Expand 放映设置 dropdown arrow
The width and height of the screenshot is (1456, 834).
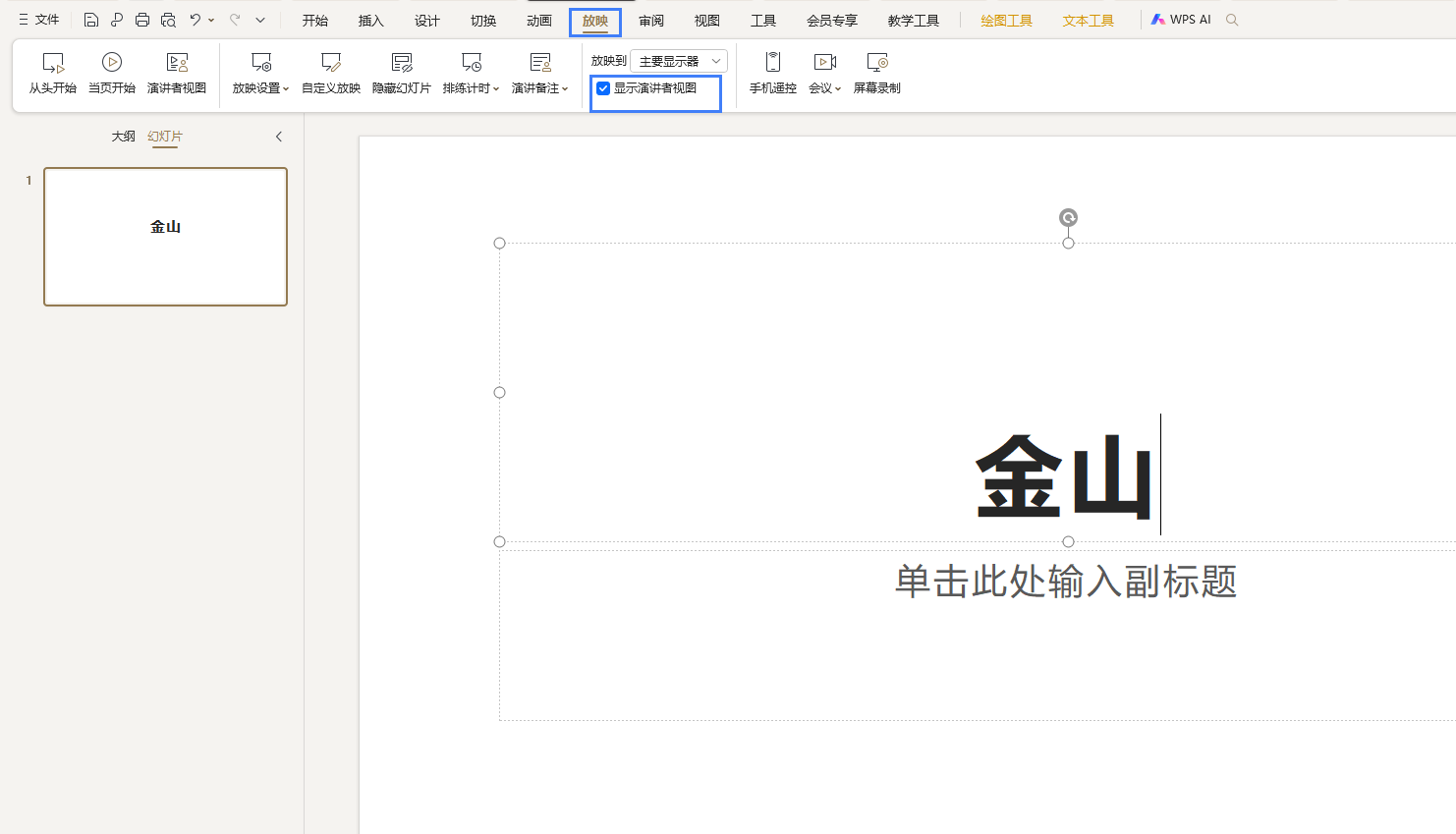tap(286, 88)
